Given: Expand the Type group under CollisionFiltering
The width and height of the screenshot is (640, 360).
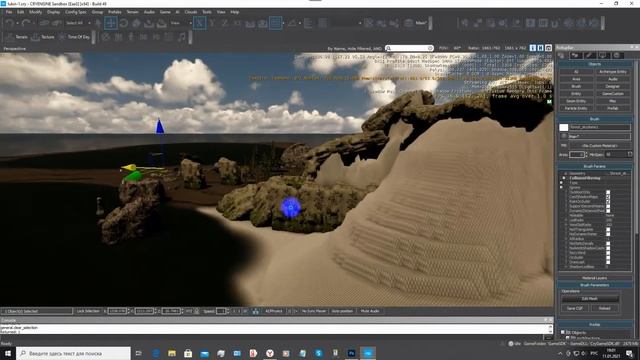Looking at the screenshot, I should tap(562, 183).
